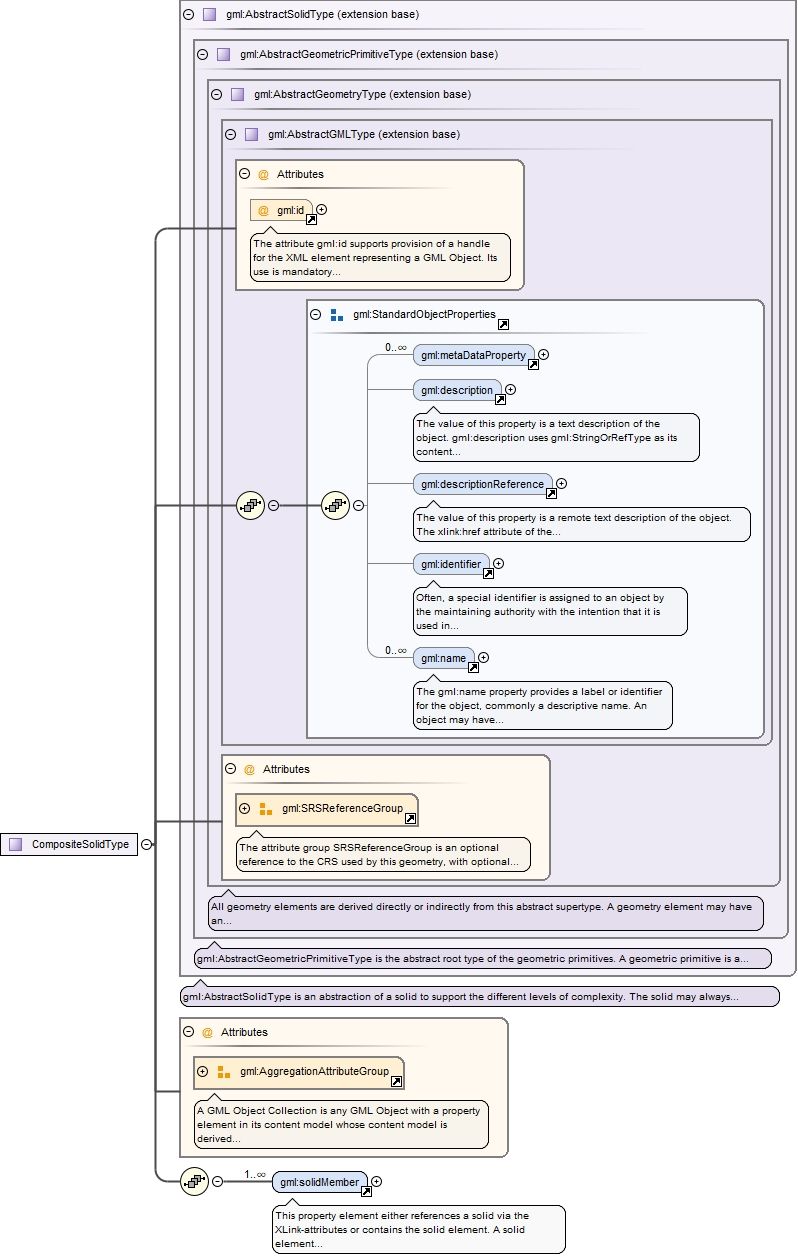Collapse inner sequence compositor of StandardObjectProperties
Image resolution: width=798 pixels, height=1257 pixels.
point(359,506)
